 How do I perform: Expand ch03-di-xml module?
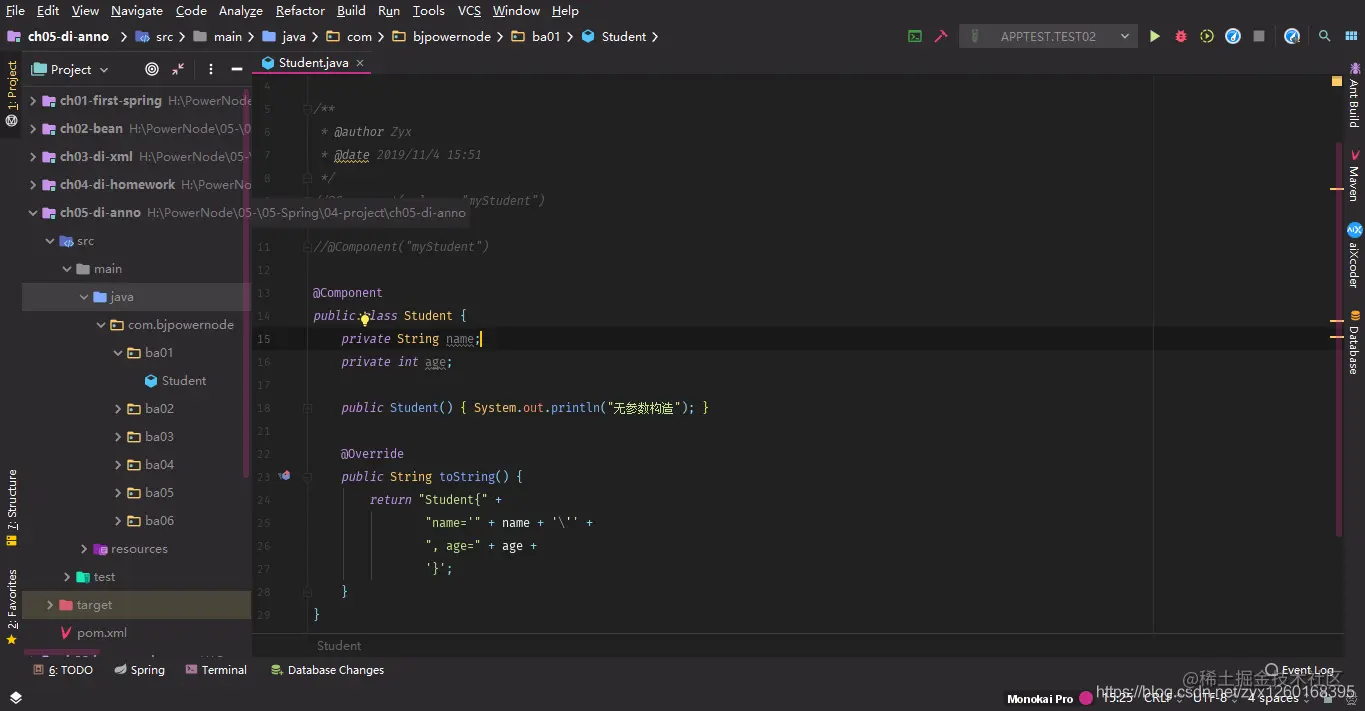click(x=33, y=157)
